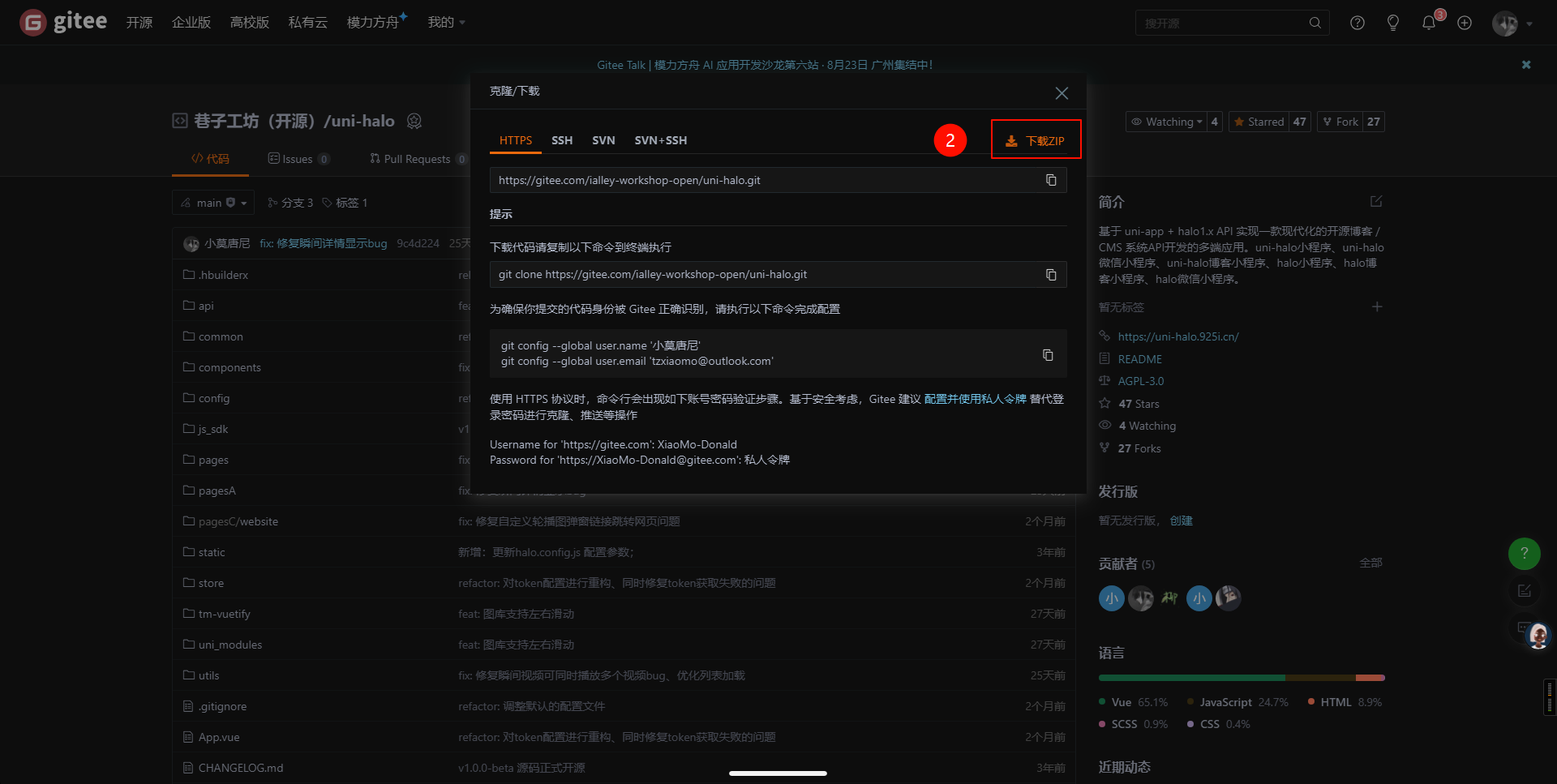Click the language distribution bar
The height and width of the screenshot is (784, 1557).
click(x=1242, y=678)
